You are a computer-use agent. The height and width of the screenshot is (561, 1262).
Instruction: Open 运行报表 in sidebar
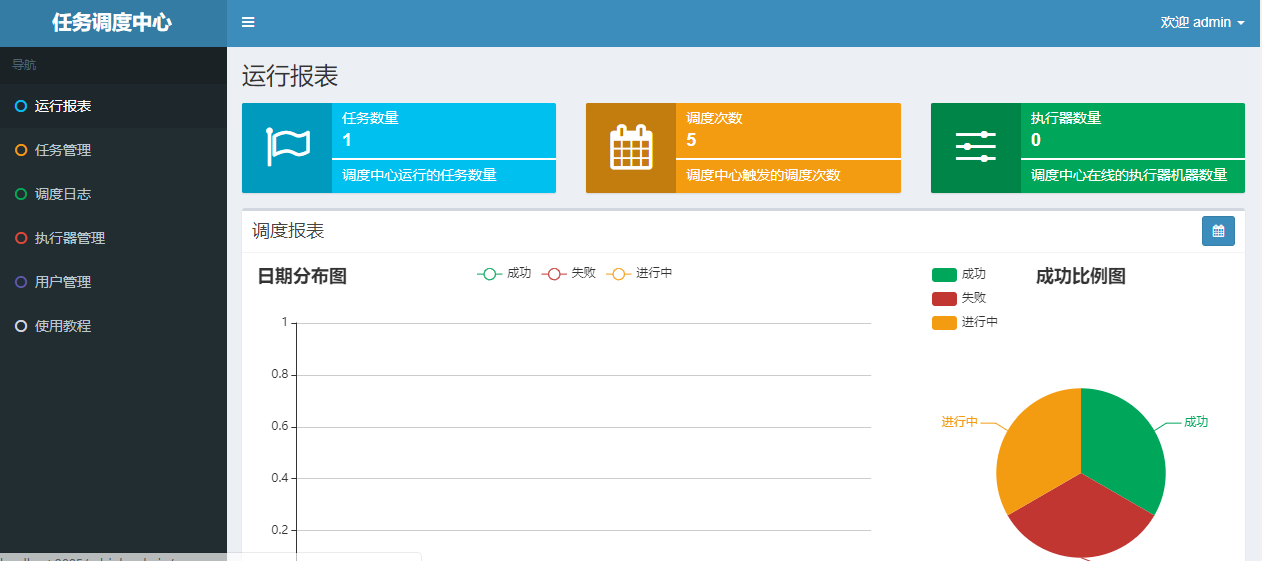(113, 106)
